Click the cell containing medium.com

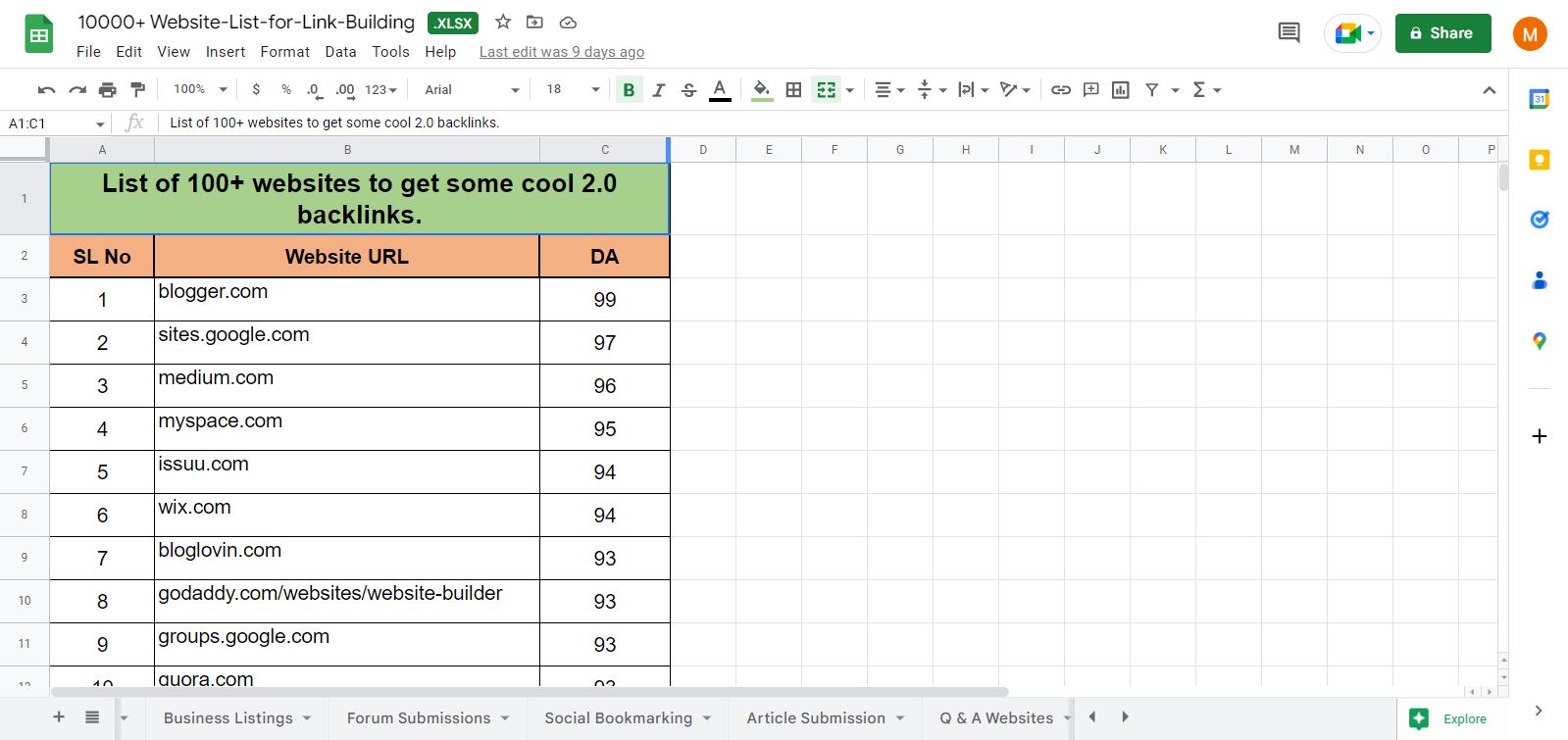click(346, 385)
